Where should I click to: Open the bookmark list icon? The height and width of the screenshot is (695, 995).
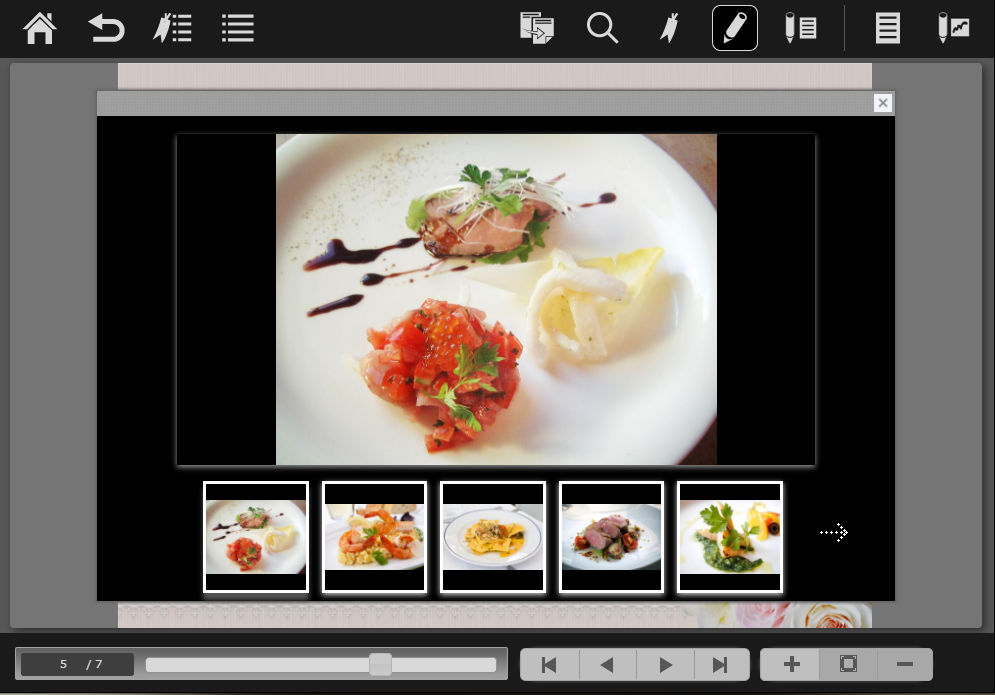[172, 28]
